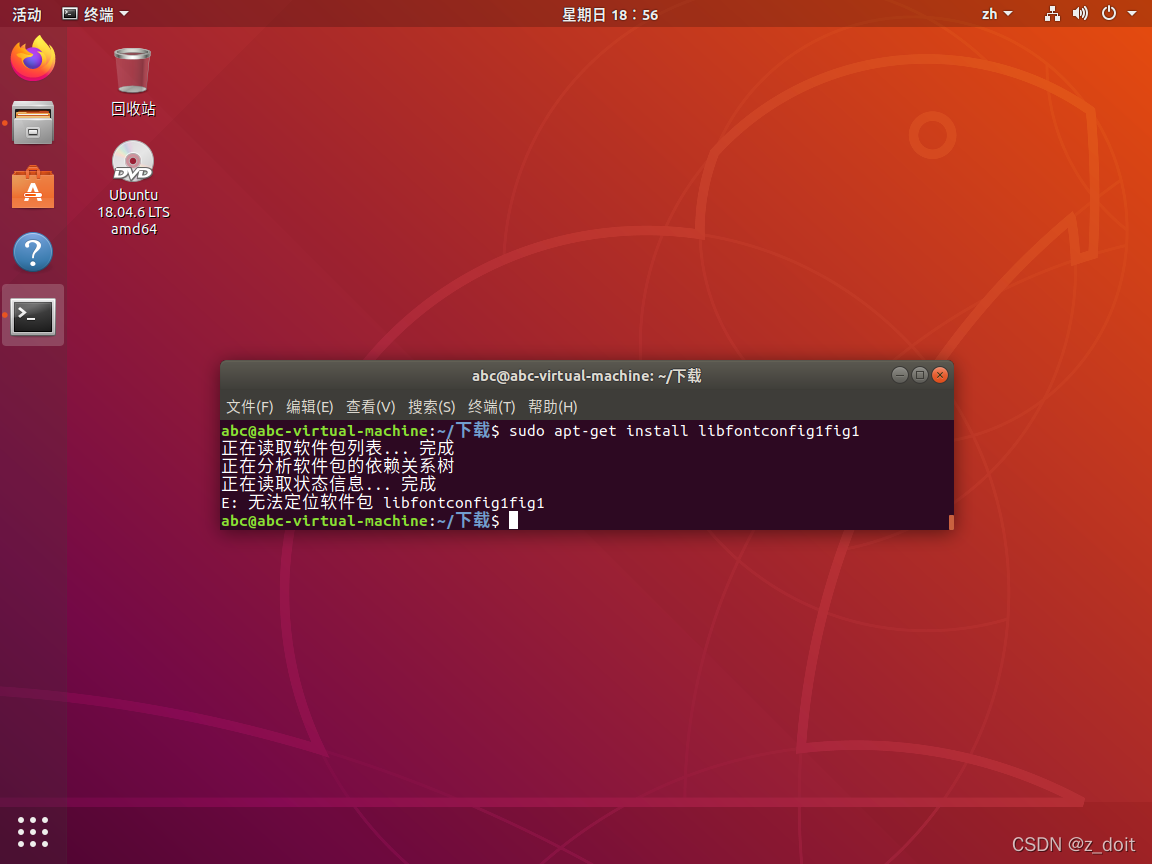Launch the Files application from the dock

(32, 122)
